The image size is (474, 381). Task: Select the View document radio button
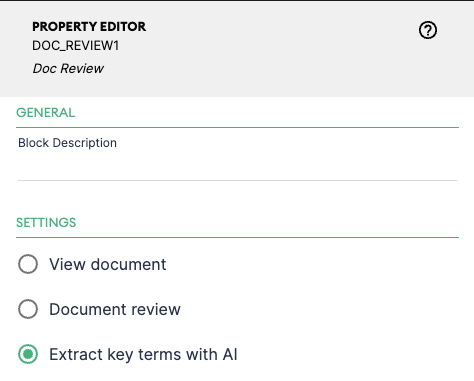tap(28, 264)
